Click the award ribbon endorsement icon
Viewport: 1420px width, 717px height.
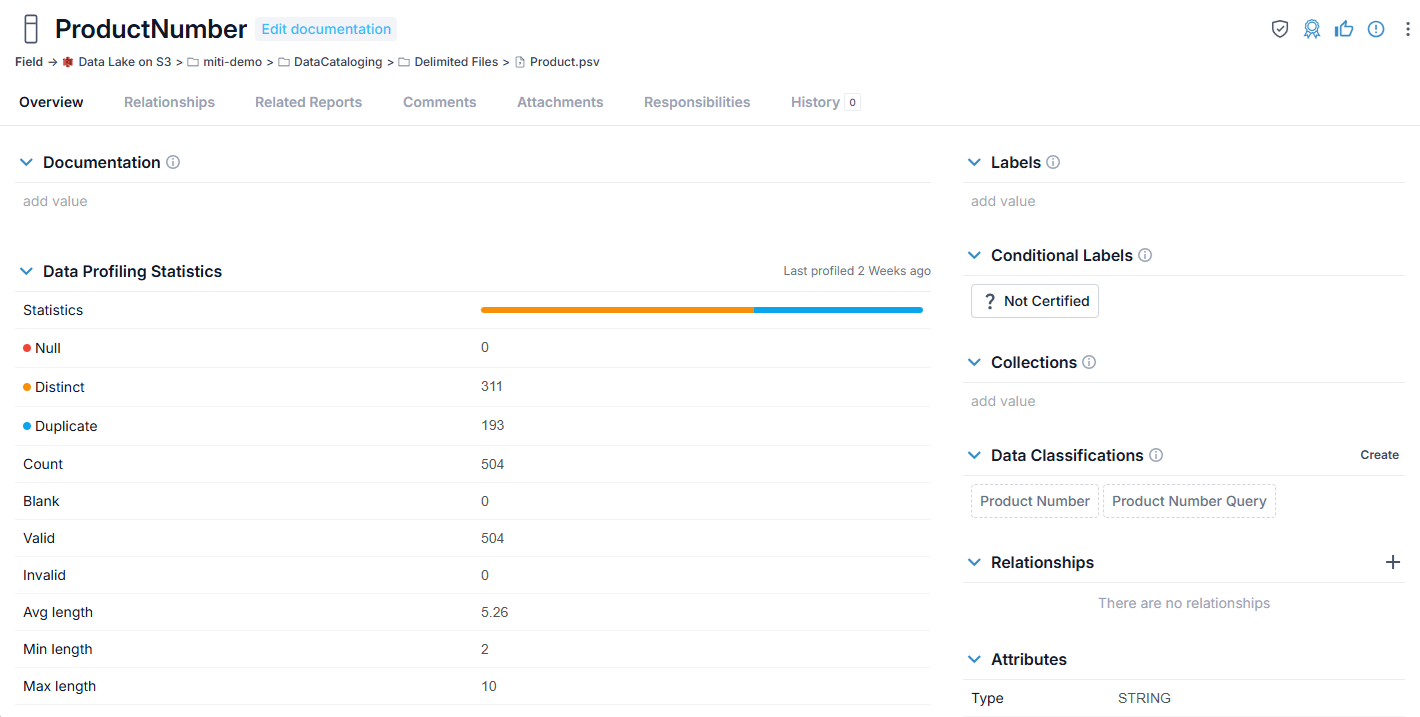point(1312,29)
